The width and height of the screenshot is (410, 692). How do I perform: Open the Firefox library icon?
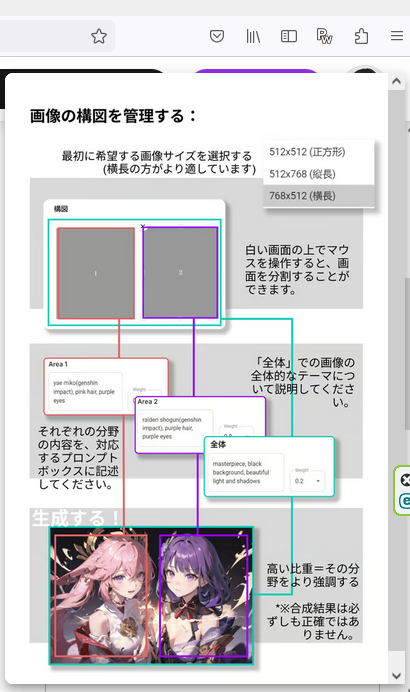click(x=253, y=36)
